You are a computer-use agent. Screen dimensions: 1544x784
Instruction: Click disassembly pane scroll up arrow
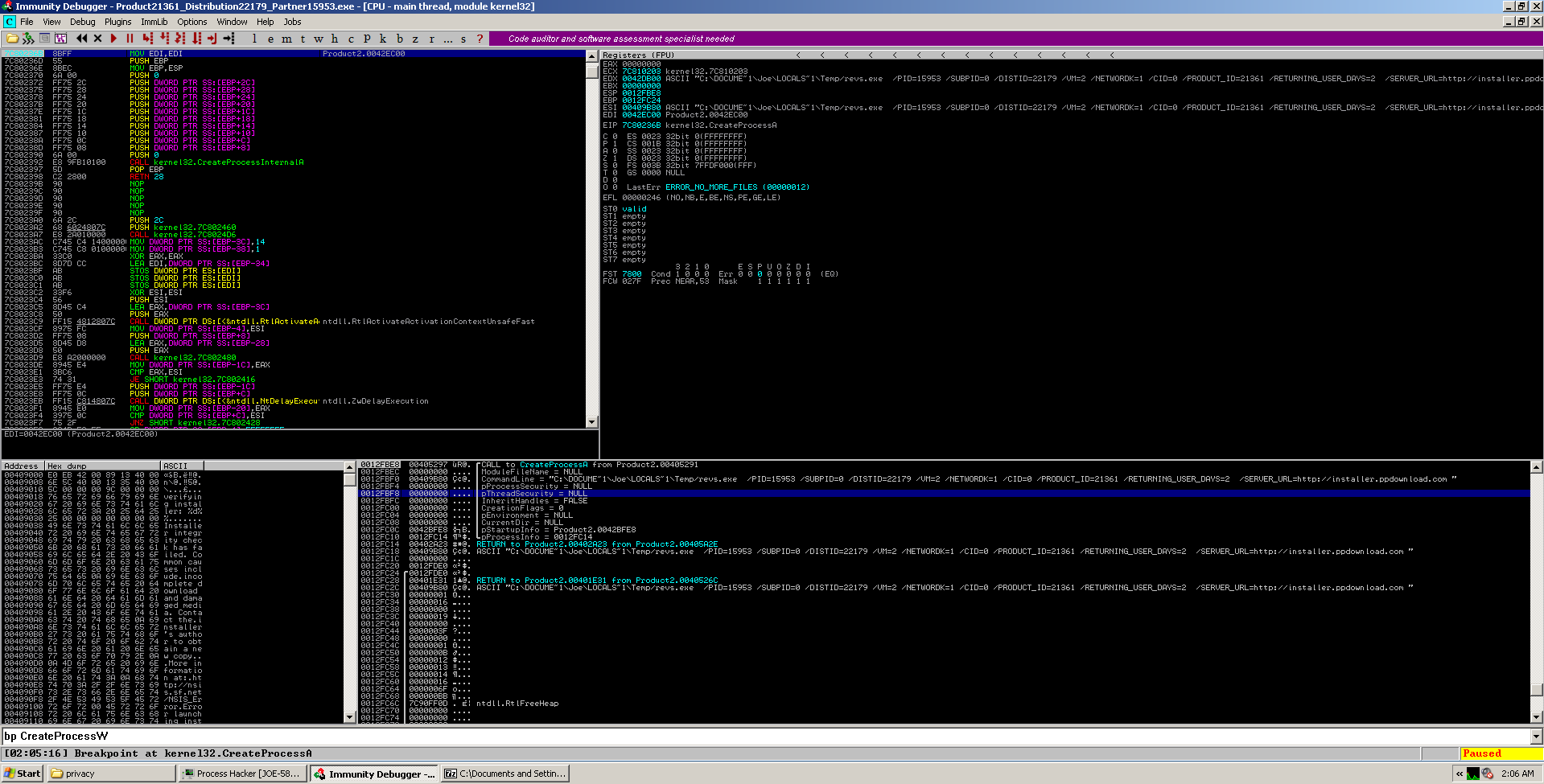tap(592, 56)
